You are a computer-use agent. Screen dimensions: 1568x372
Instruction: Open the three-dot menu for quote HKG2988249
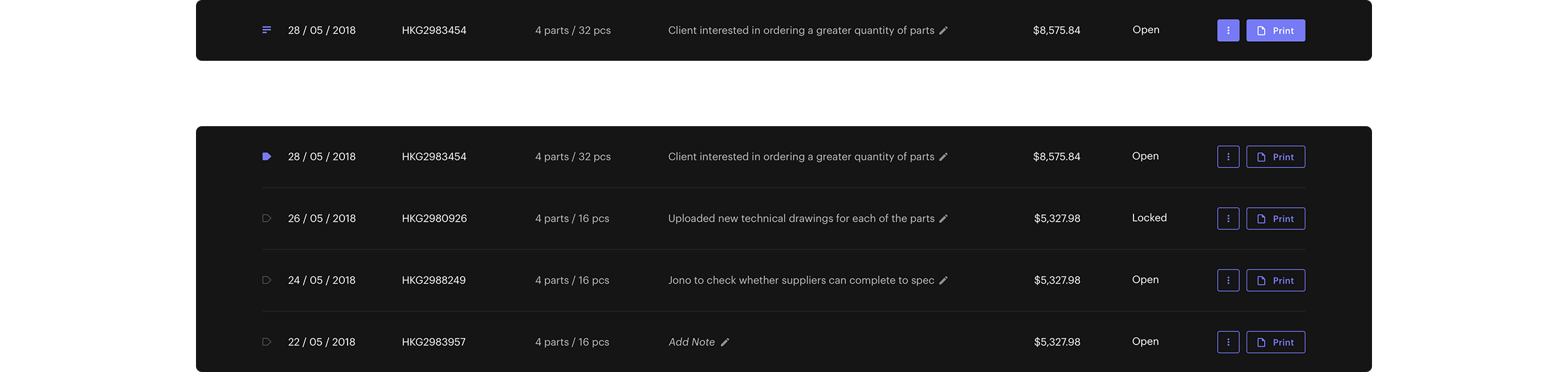pyautogui.click(x=1228, y=280)
